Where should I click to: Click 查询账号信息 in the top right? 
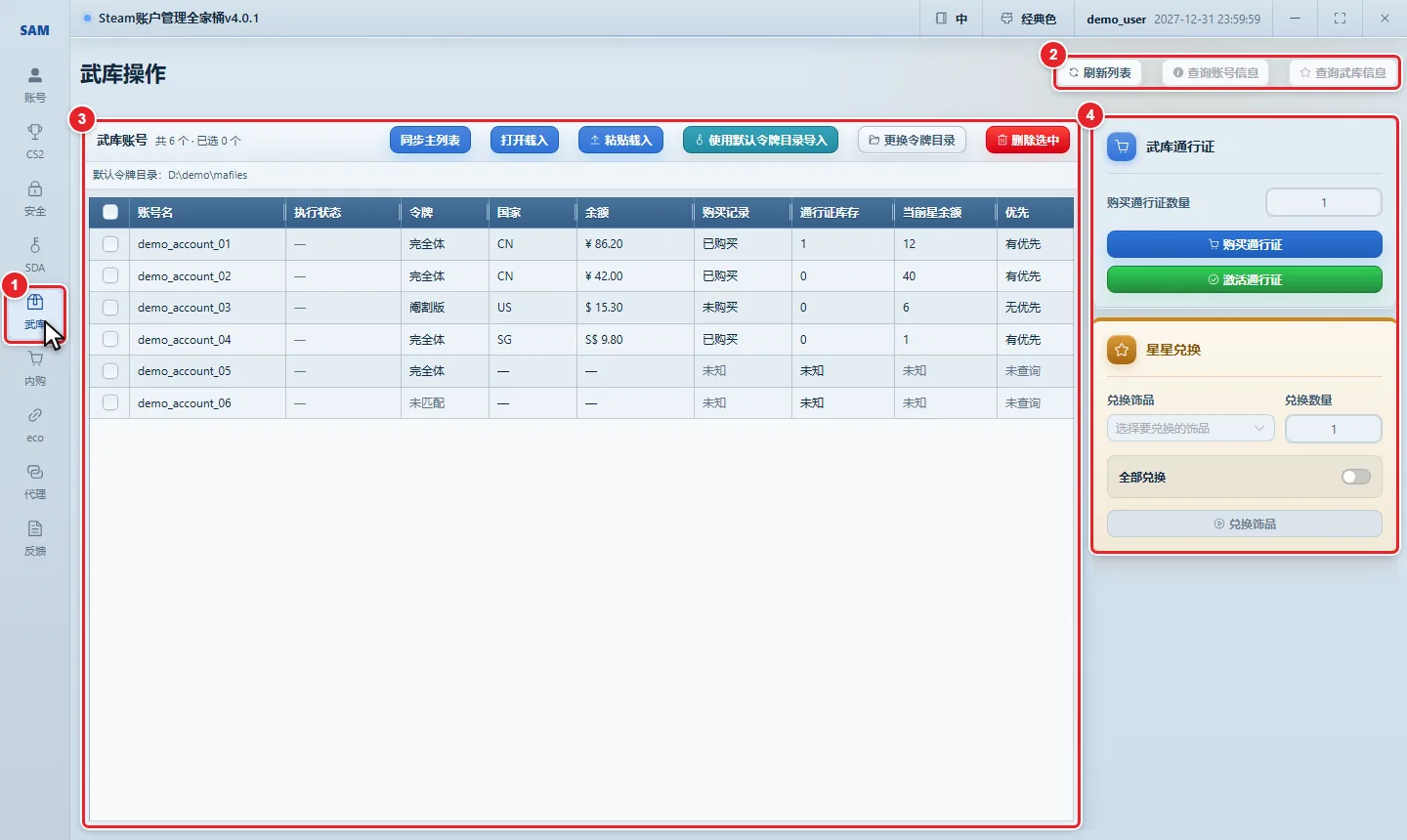click(x=1215, y=72)
